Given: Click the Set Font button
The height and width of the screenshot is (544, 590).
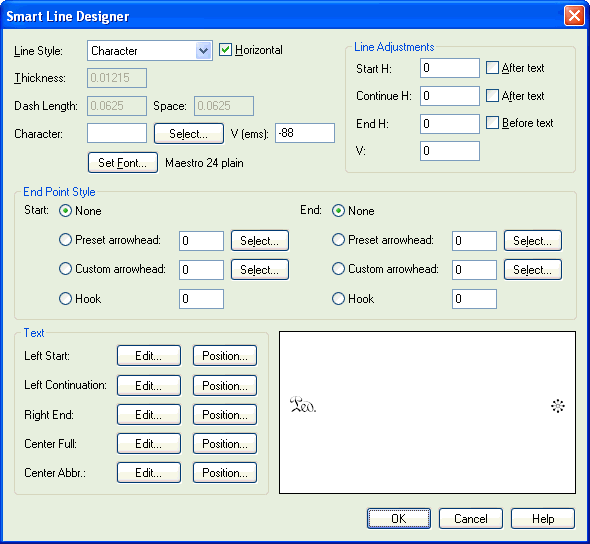Looking at the screenshot, I should (123, 163).
